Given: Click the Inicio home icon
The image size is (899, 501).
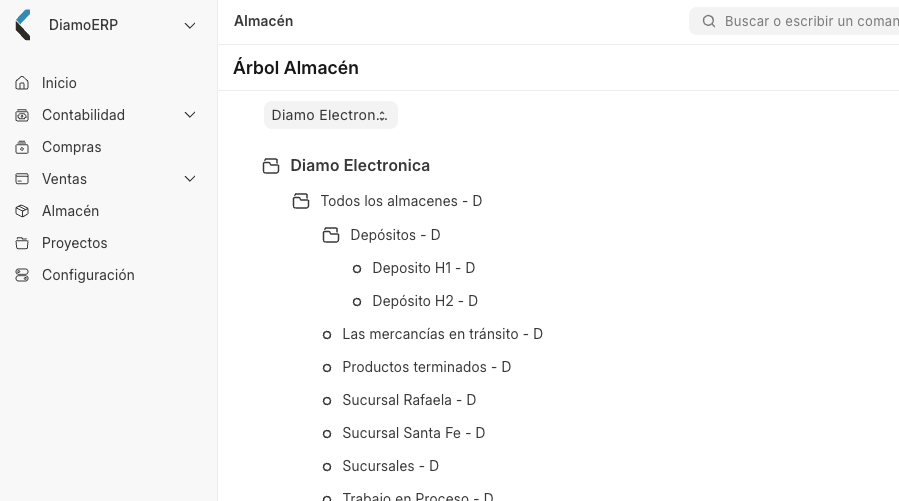Looking at the screenshot, I should pos(22,83).
